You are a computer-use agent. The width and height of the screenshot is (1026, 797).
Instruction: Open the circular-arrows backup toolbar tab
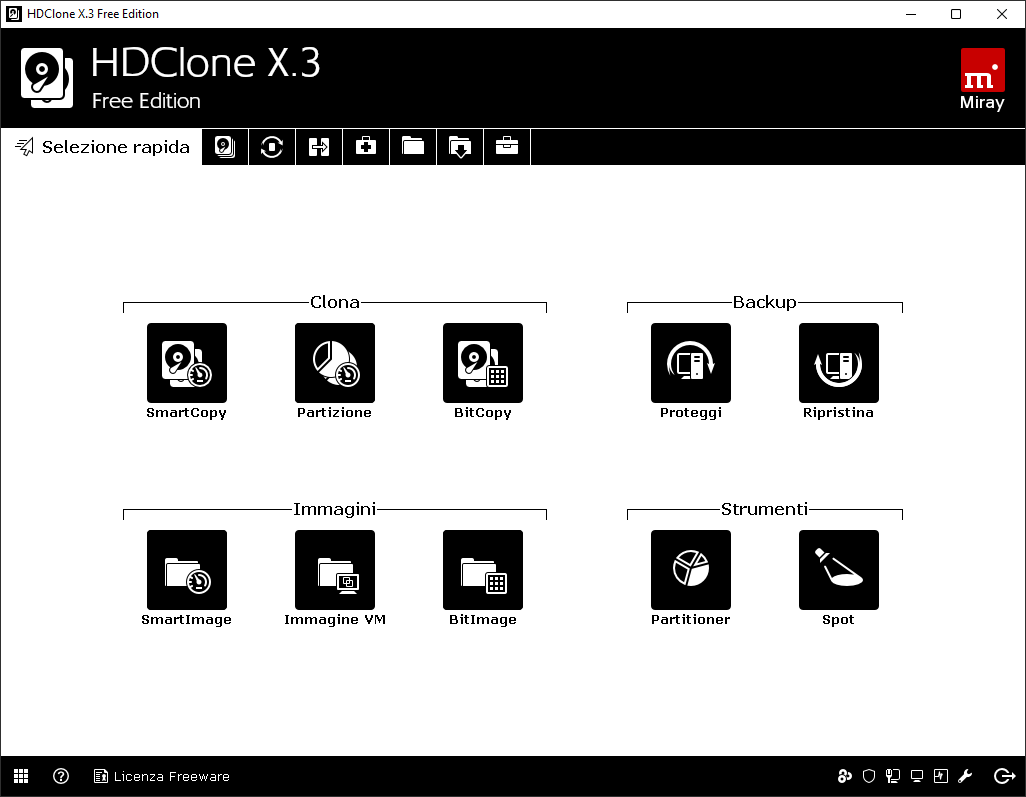tap(272, 147)
